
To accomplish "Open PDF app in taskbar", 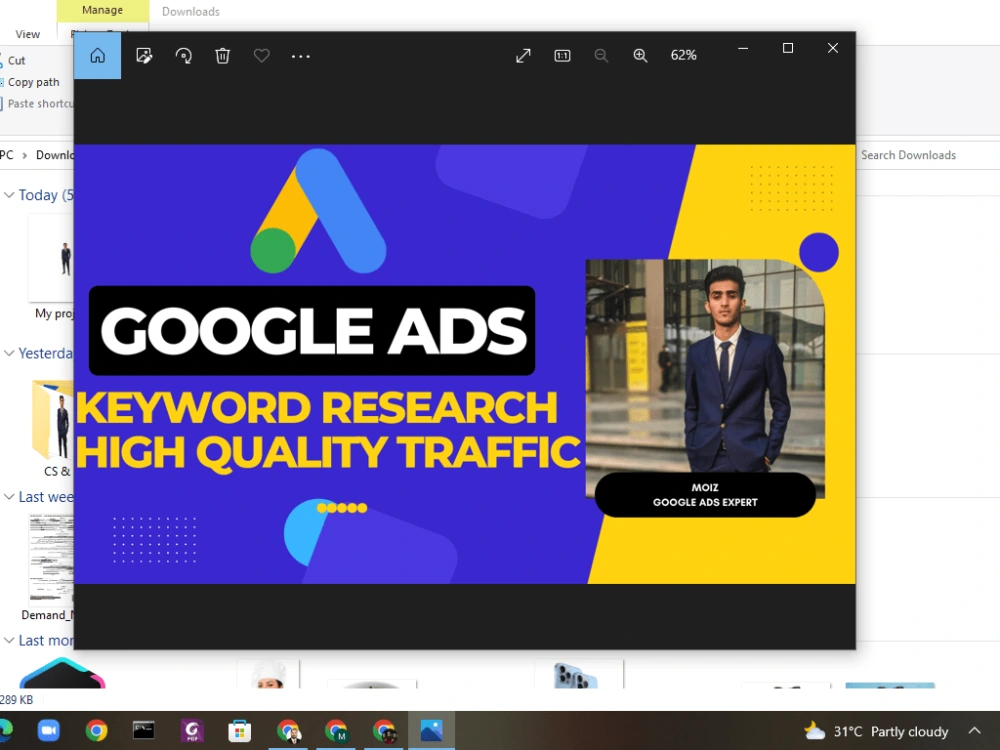I will (x=191, y=730).
